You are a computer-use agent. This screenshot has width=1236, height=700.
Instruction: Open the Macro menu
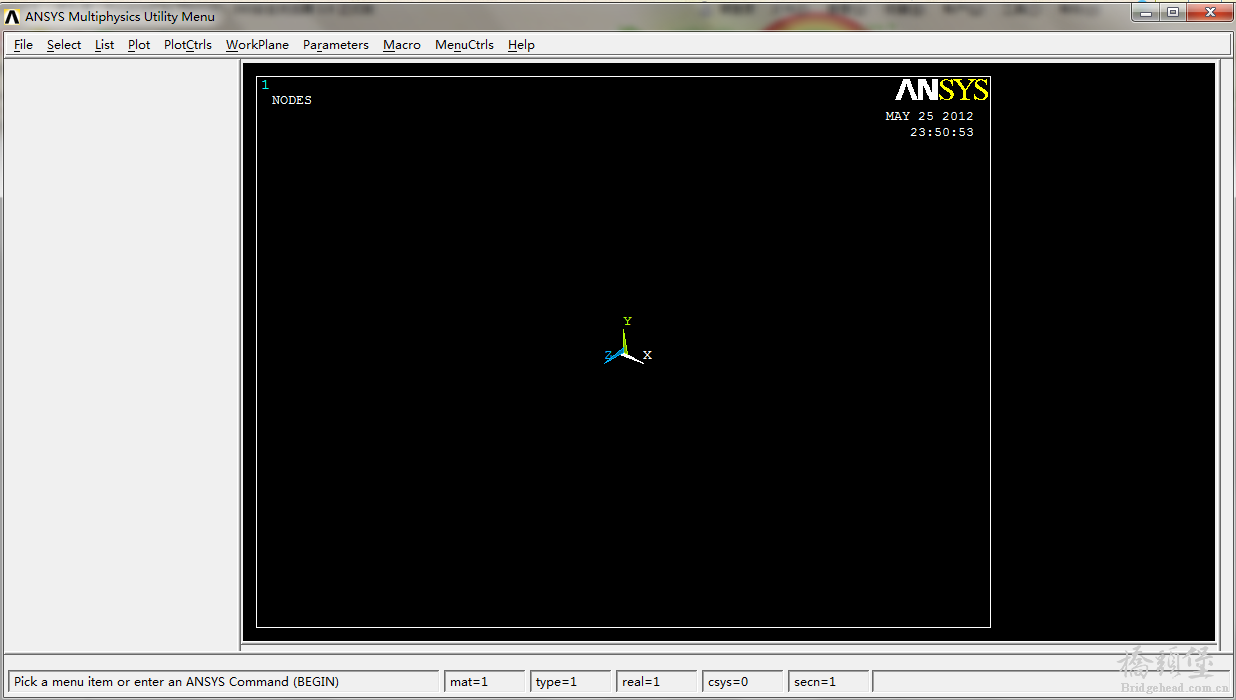[402, 45]
